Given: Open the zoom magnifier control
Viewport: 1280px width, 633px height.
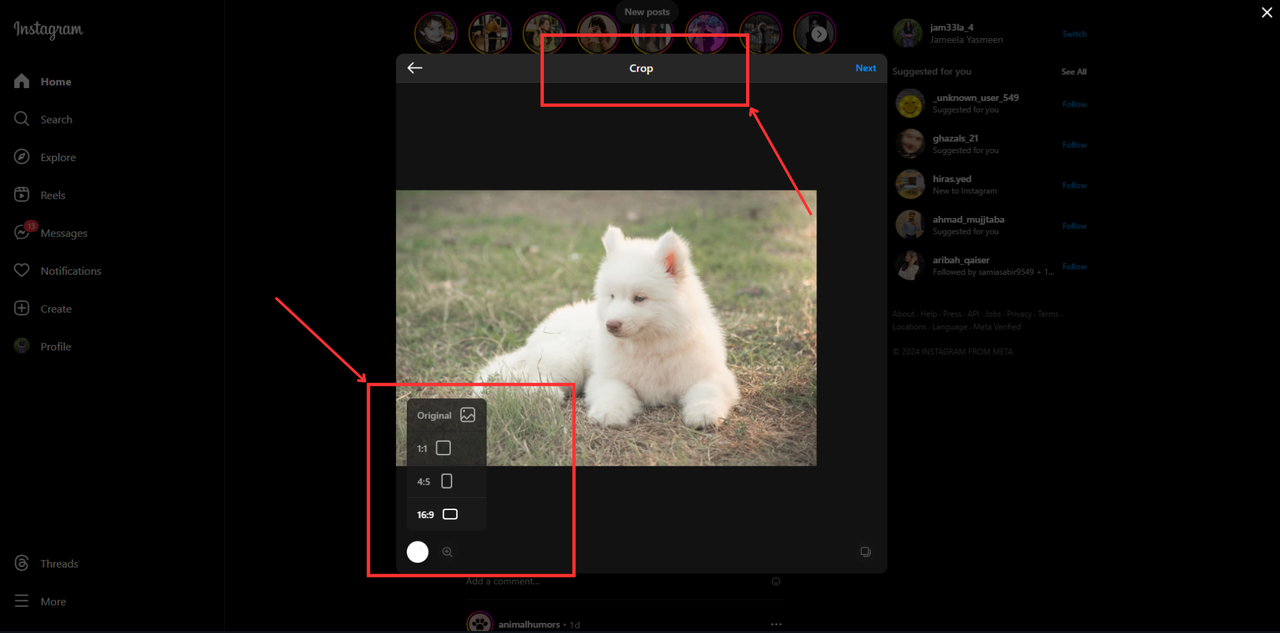Looking at the screenshot, I should click(x=447, y=552).
